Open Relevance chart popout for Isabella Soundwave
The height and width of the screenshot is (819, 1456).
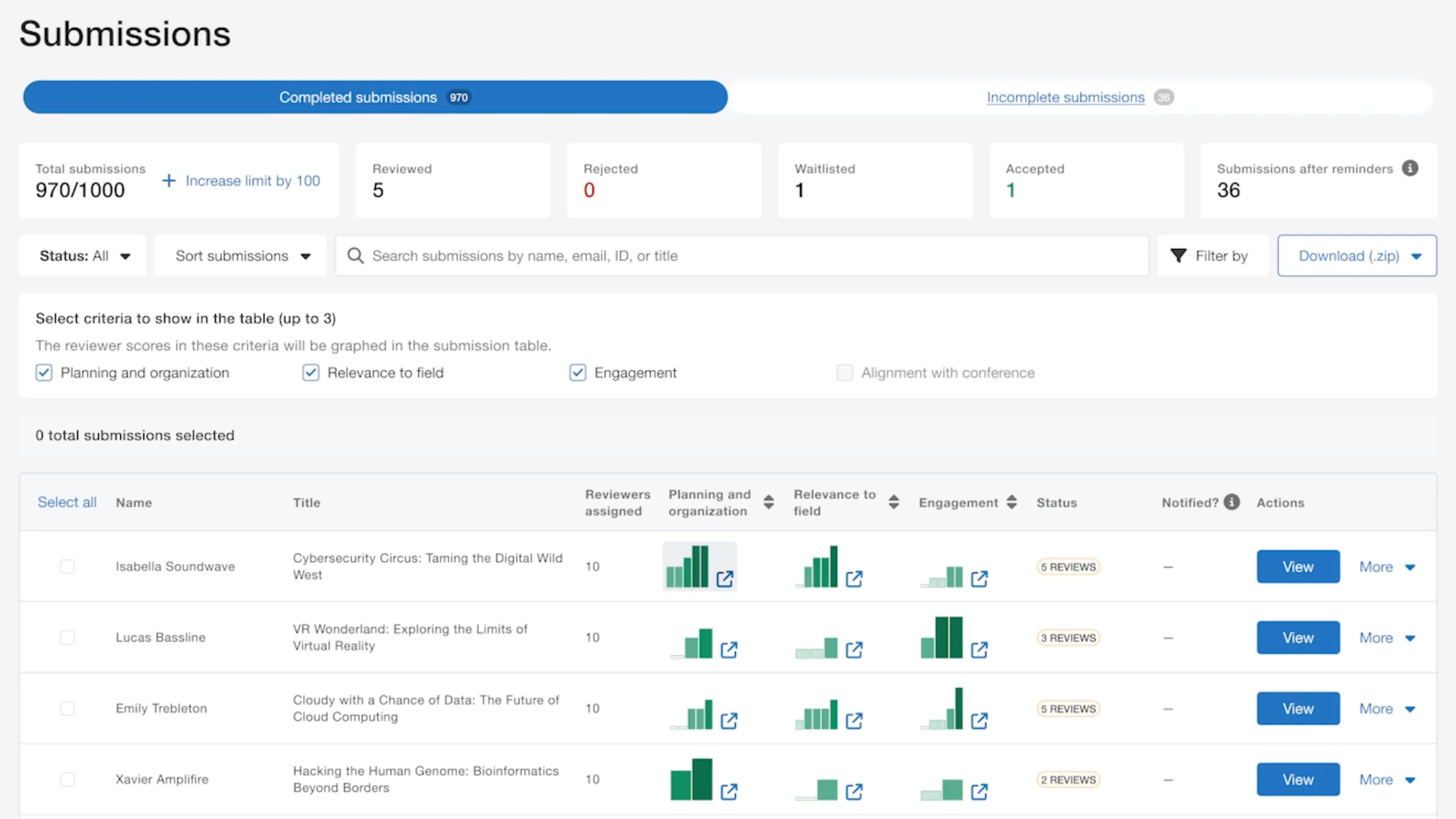(854, 578)
